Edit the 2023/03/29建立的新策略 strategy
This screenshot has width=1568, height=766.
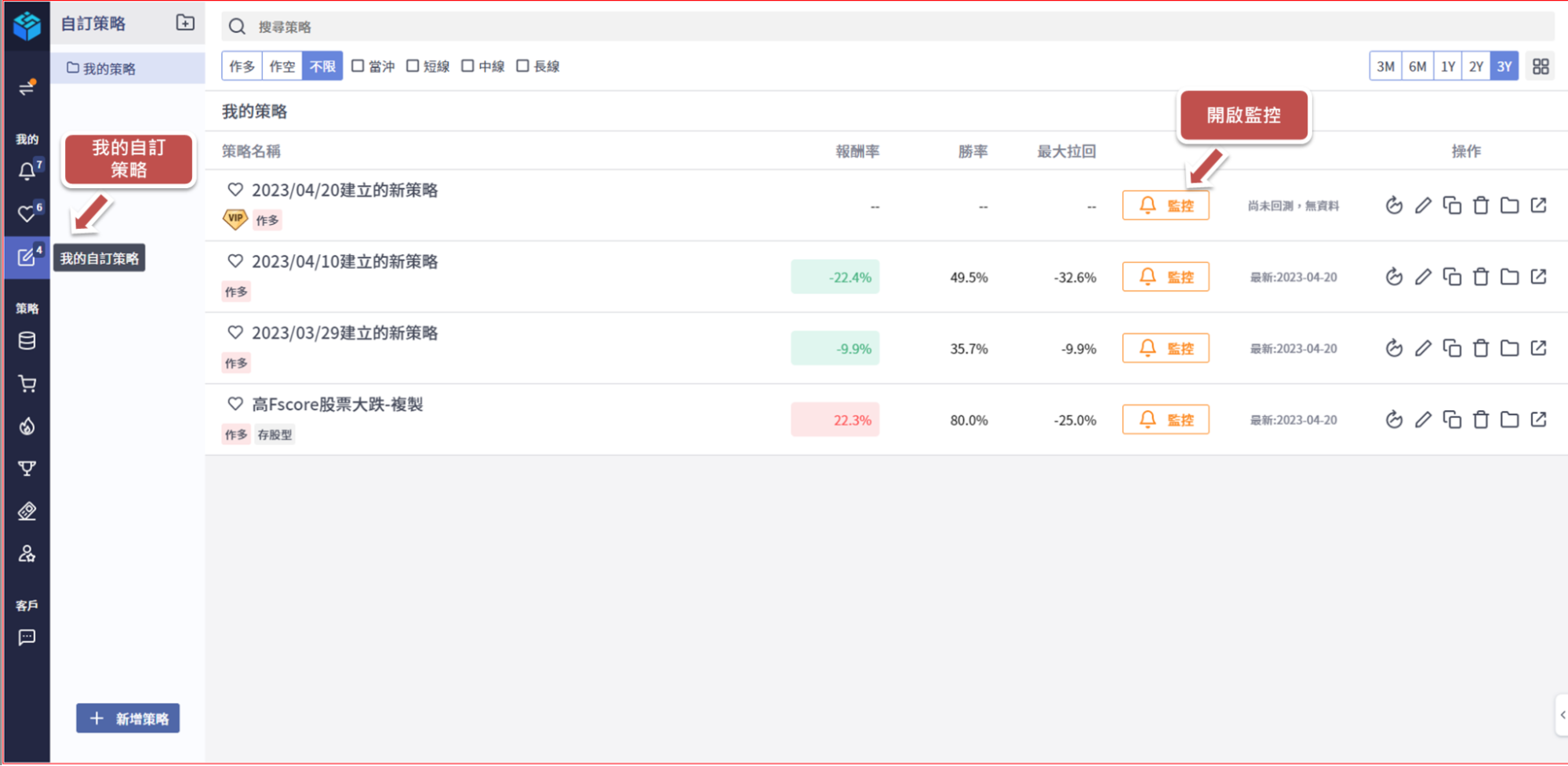click(x=1423, y=348)
